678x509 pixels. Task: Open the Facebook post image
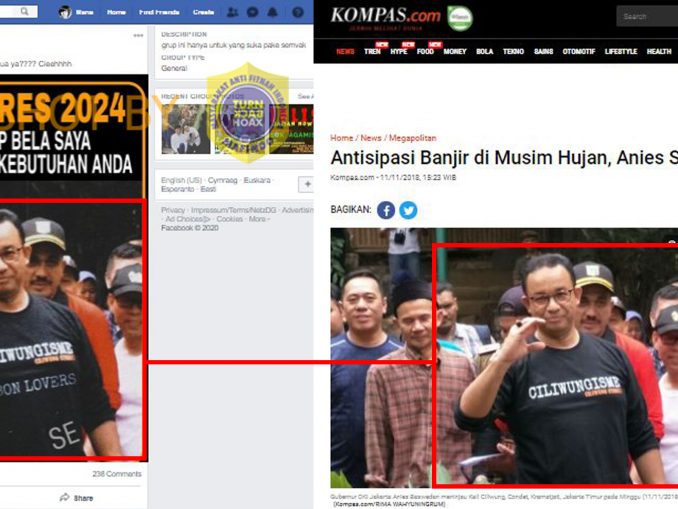[x=73, y=268]
